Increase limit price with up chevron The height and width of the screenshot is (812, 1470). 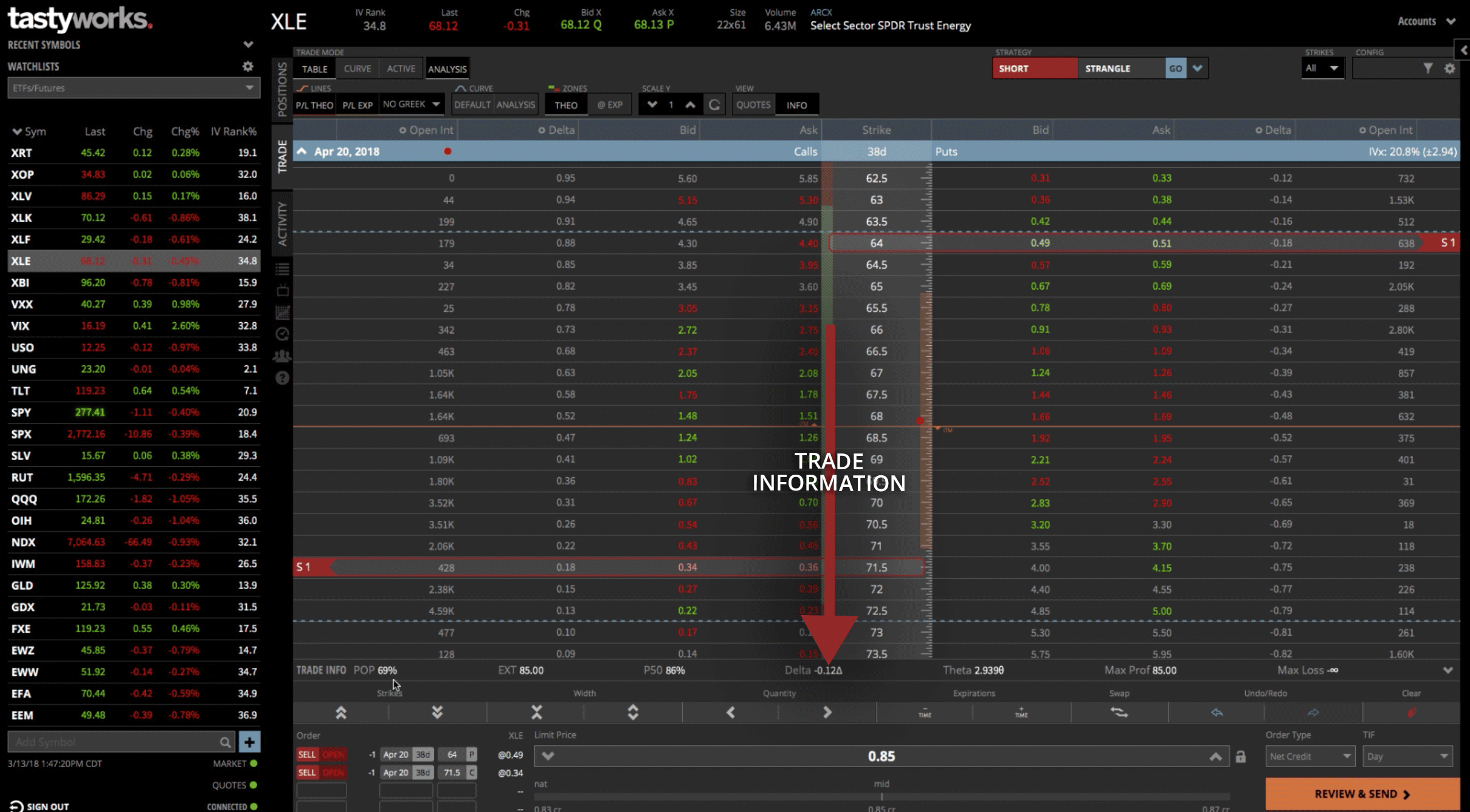point(1216,757)
